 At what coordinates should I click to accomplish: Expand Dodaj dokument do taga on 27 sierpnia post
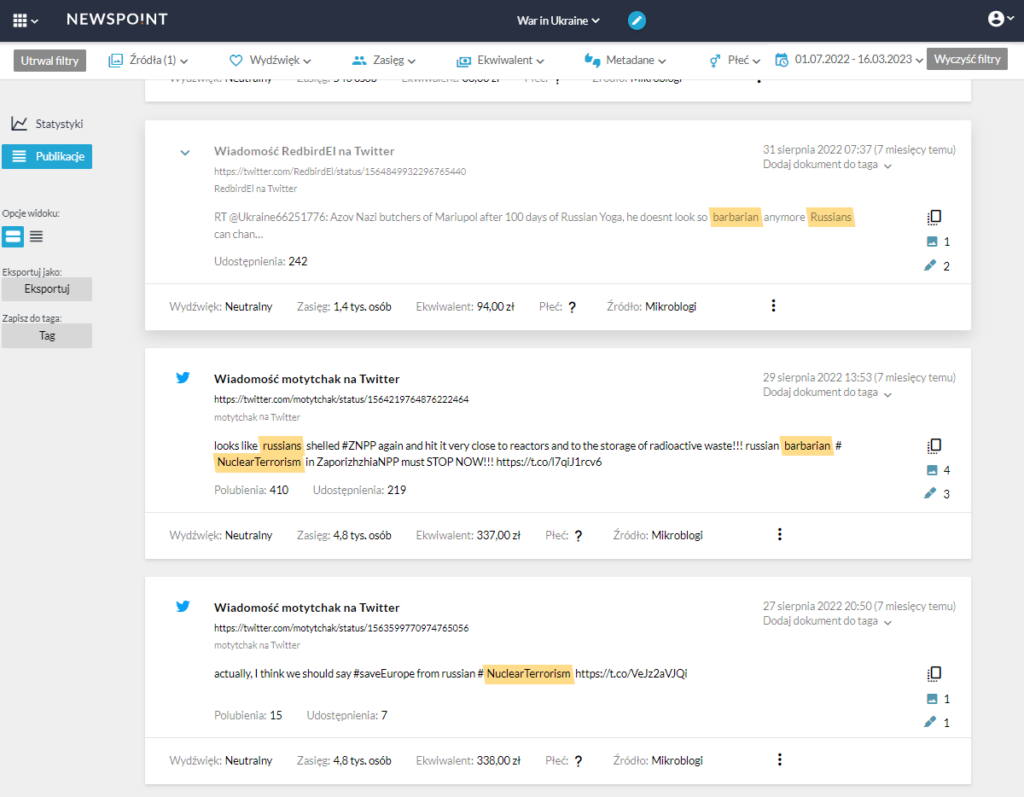[827, 621]
